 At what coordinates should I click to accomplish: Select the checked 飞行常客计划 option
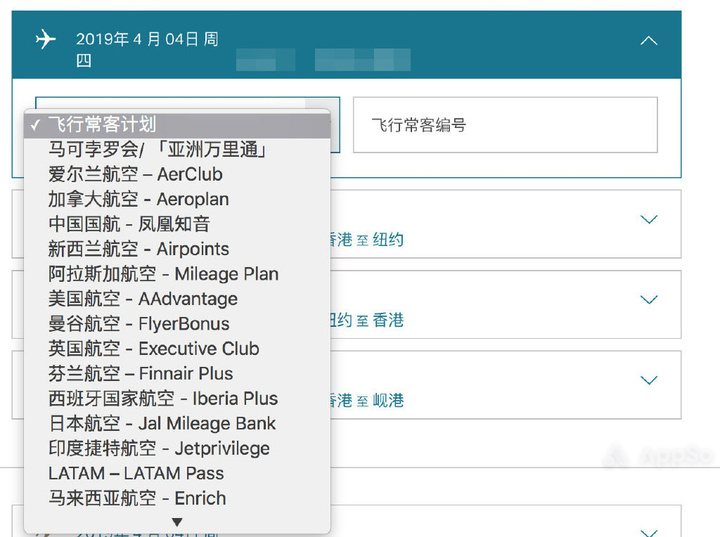tap(177, 125)
